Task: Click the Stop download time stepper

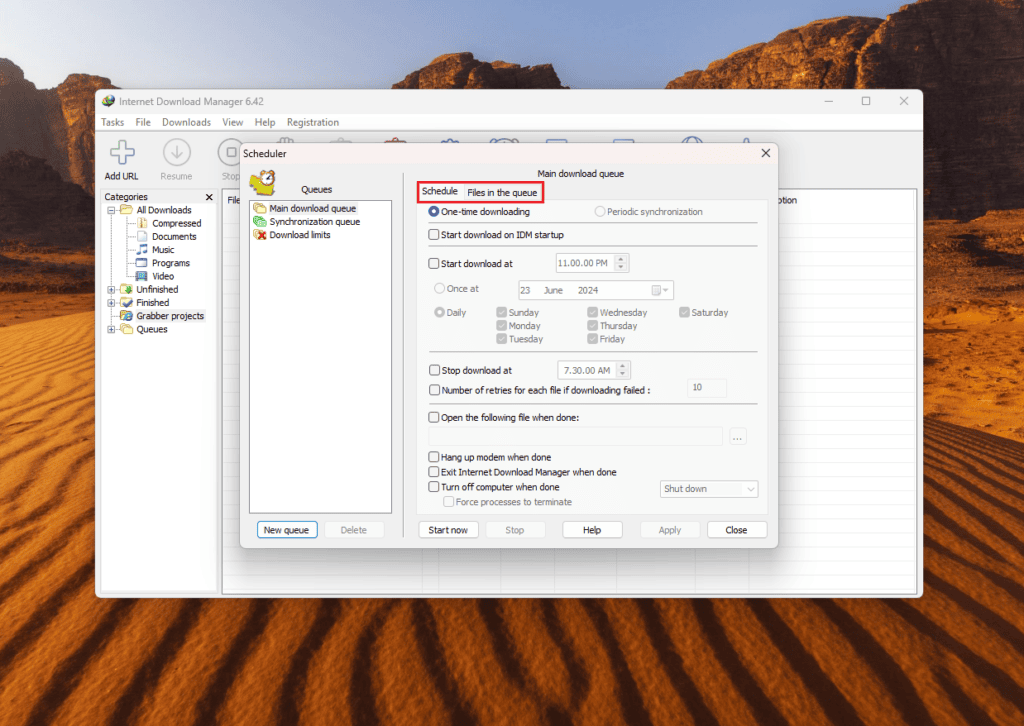Action: (623, 370)
